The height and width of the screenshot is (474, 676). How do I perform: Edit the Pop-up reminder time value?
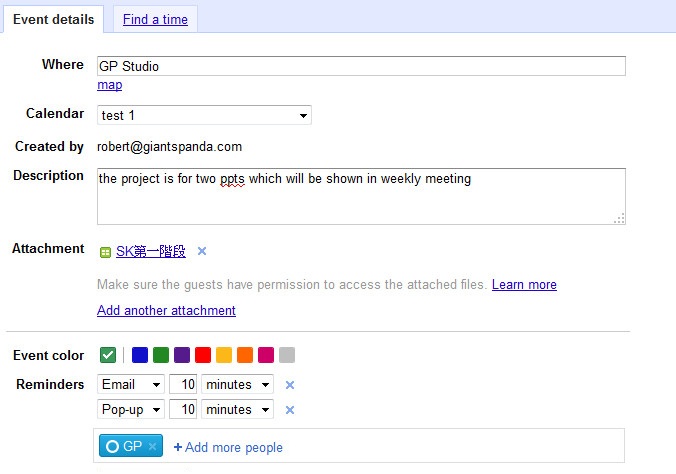pyautogui.click(x=183, y=409)
